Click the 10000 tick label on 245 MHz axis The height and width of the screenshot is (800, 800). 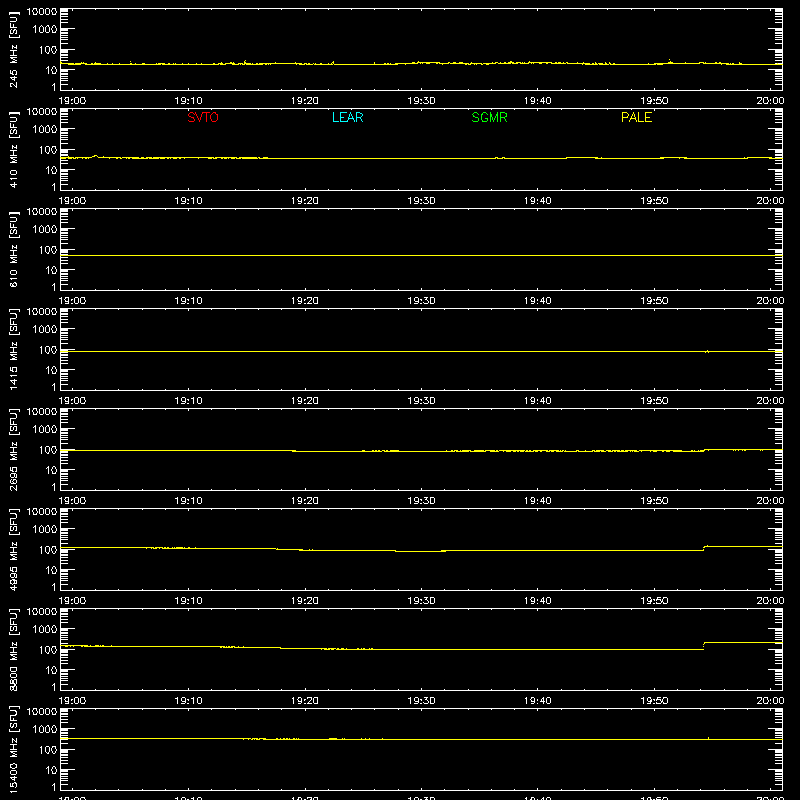pos(42,12)
